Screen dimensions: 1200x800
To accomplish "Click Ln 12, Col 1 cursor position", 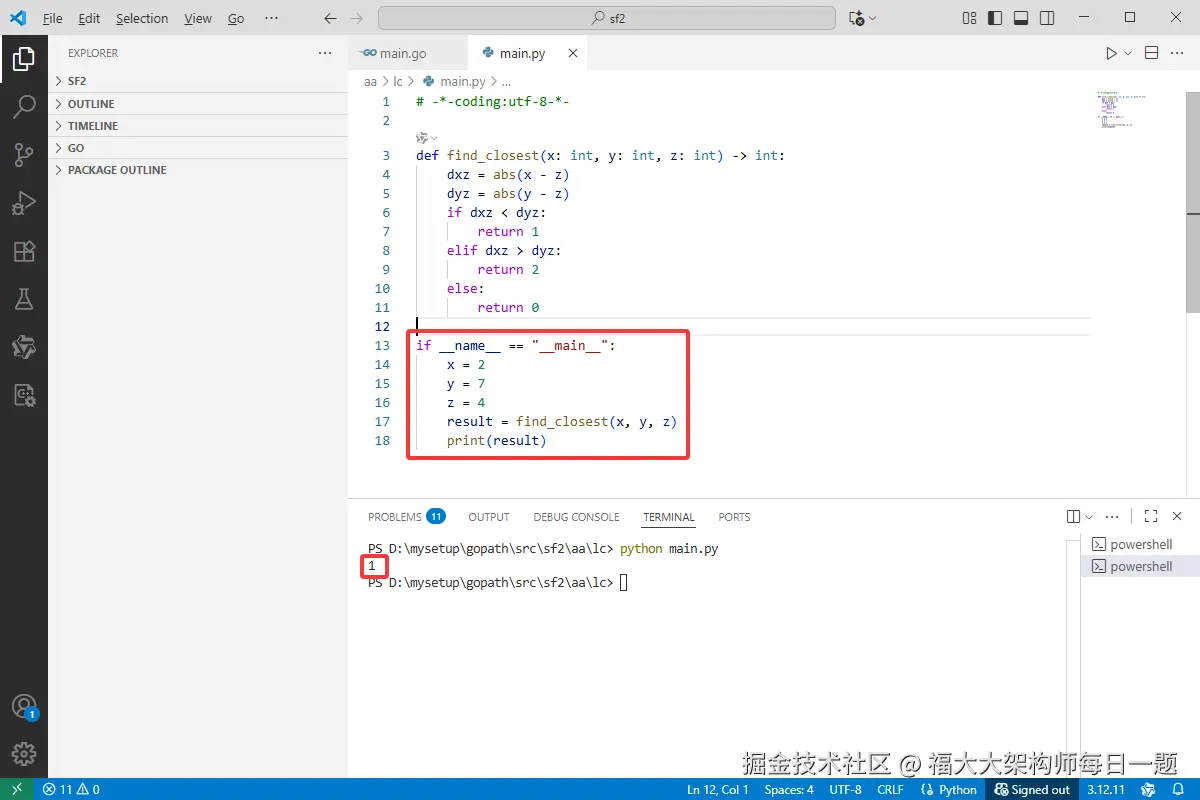I will (718, 789).
